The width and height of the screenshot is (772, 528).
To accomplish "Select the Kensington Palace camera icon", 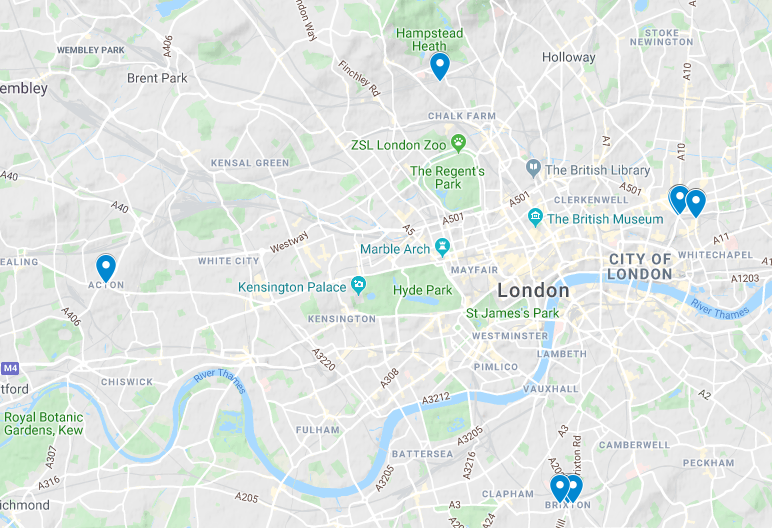I will coord(359,285).
